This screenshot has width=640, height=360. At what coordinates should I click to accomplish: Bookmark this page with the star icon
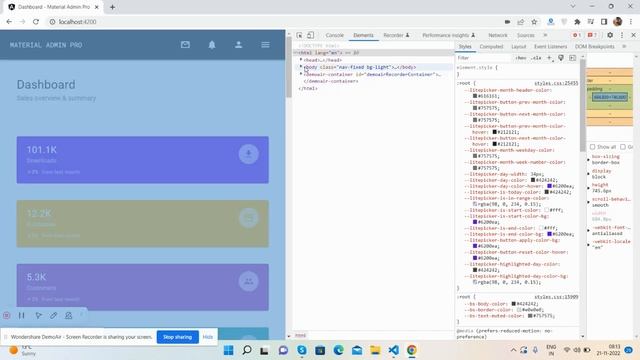pos(534,22)
